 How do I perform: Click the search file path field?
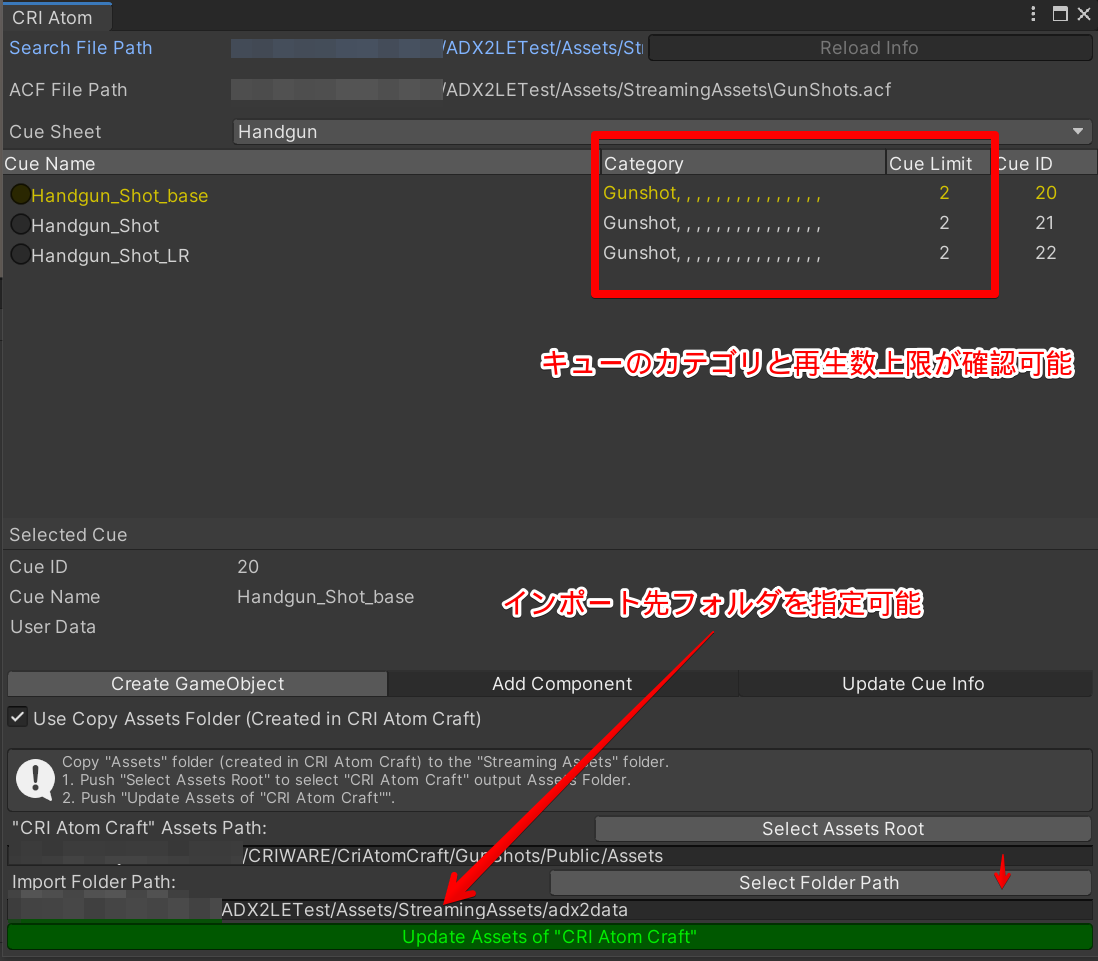(x=438, y=48)
